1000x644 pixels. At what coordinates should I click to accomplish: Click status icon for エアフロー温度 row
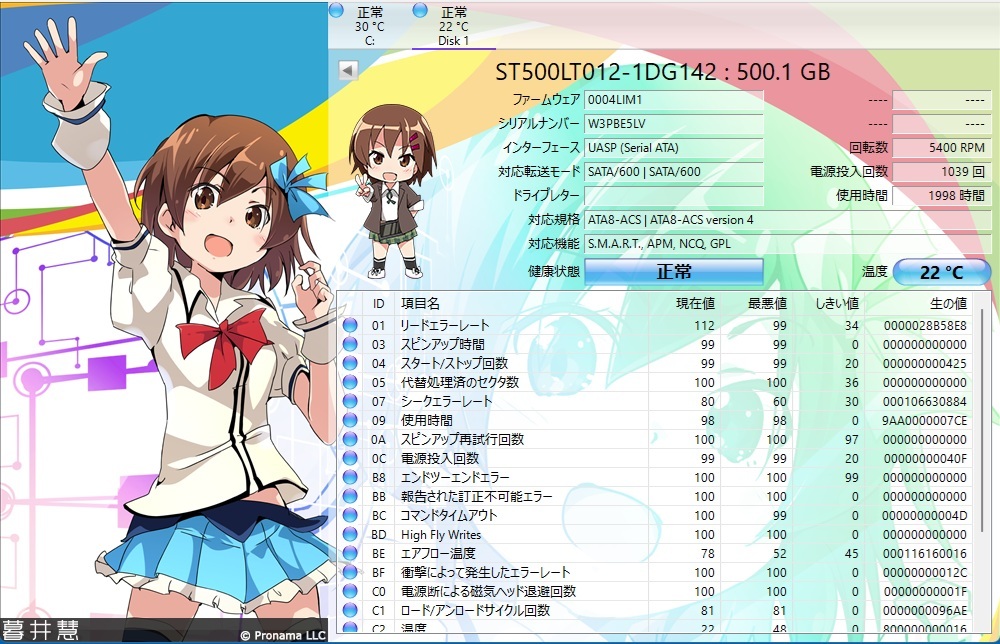pyautogui.click(x=350, y=553)
